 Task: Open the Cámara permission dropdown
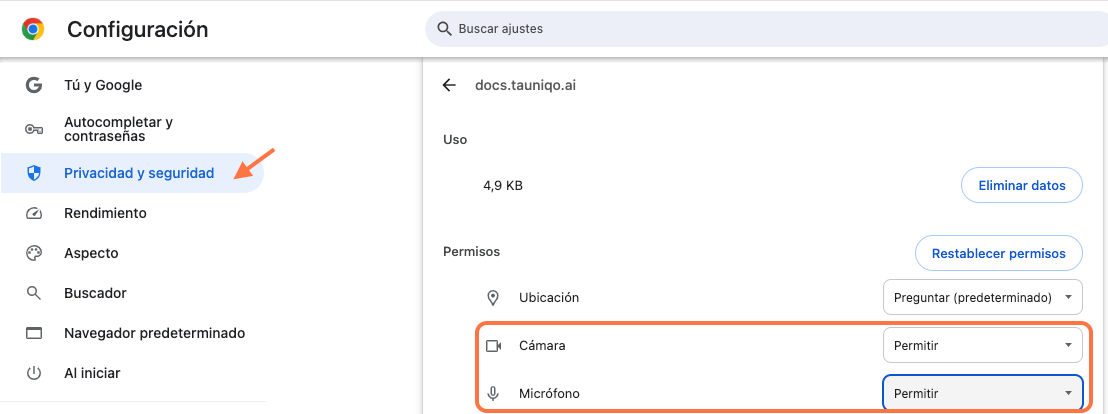coord(982,345)
